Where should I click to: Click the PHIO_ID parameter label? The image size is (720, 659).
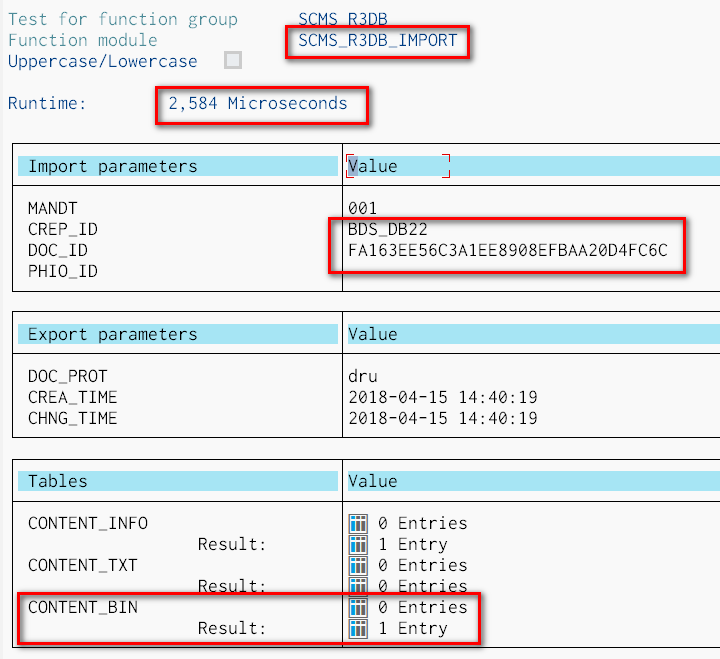pos(63,271)
